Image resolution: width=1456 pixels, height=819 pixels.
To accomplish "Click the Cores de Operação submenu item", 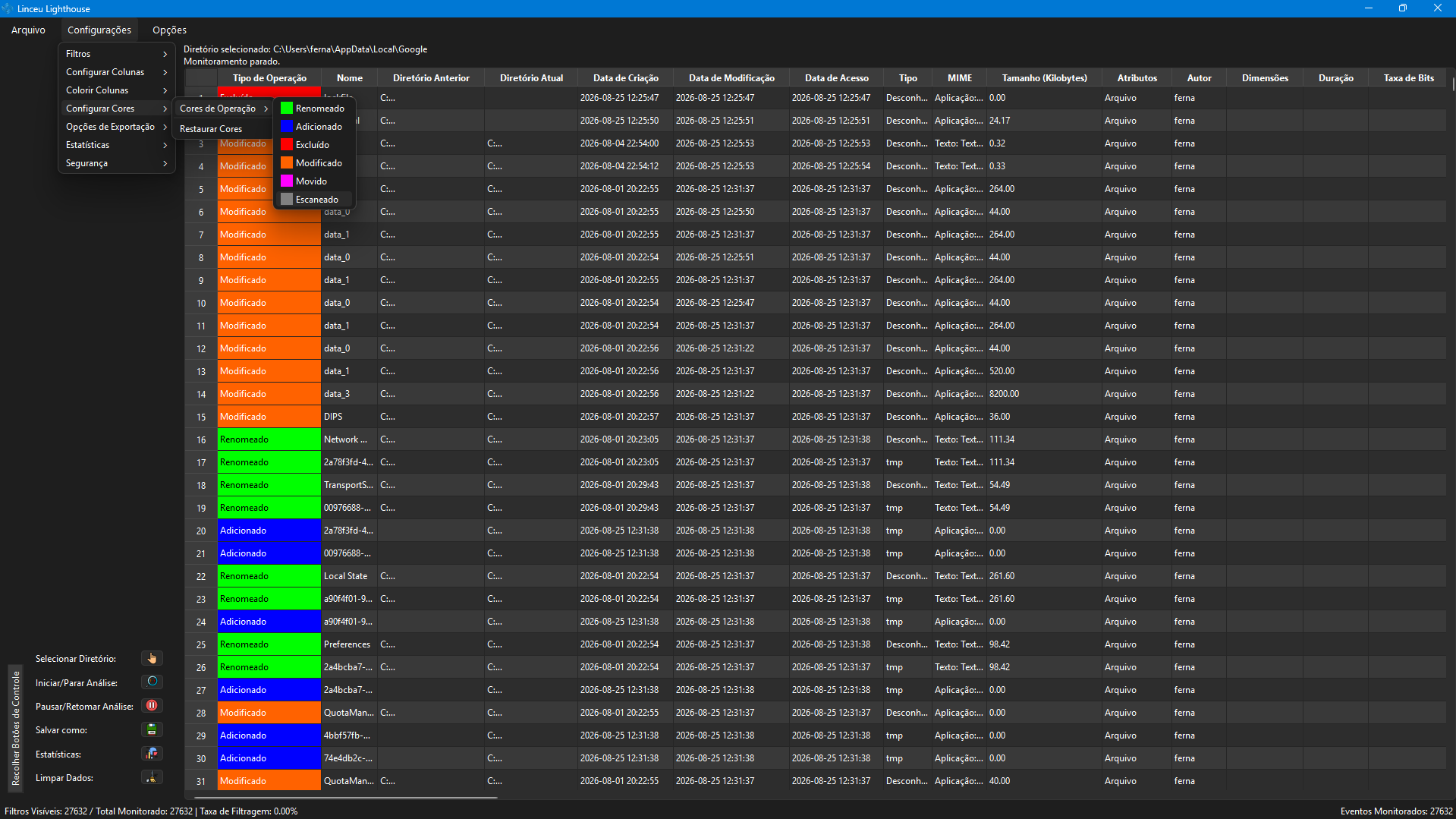I will pyautogui.click(x=224, y=109).
